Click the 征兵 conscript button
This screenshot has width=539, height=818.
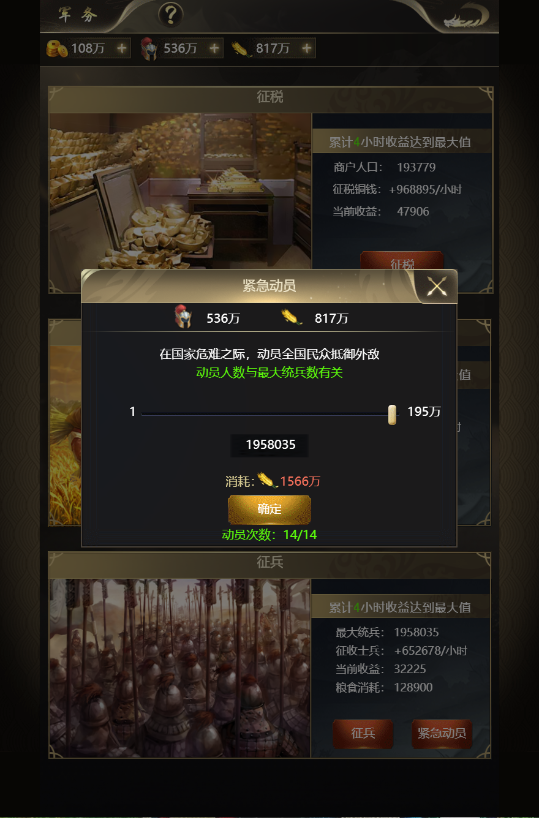click(x=363, y=733)
